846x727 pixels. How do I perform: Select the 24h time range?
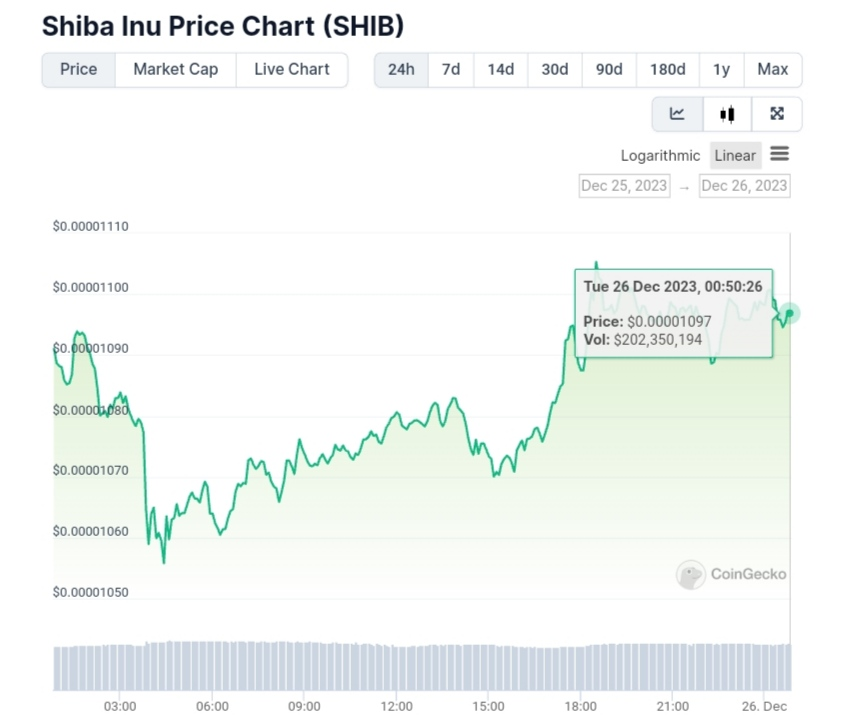[401, 69]
